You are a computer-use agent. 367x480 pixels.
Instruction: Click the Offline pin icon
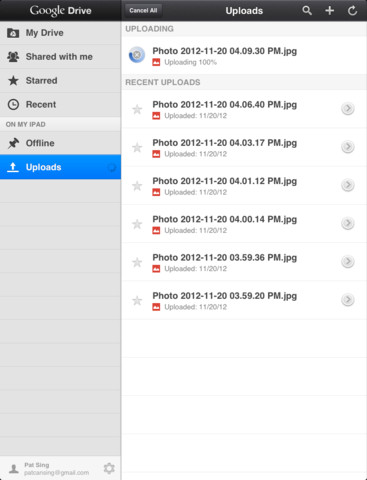click(x=13, y=143)
